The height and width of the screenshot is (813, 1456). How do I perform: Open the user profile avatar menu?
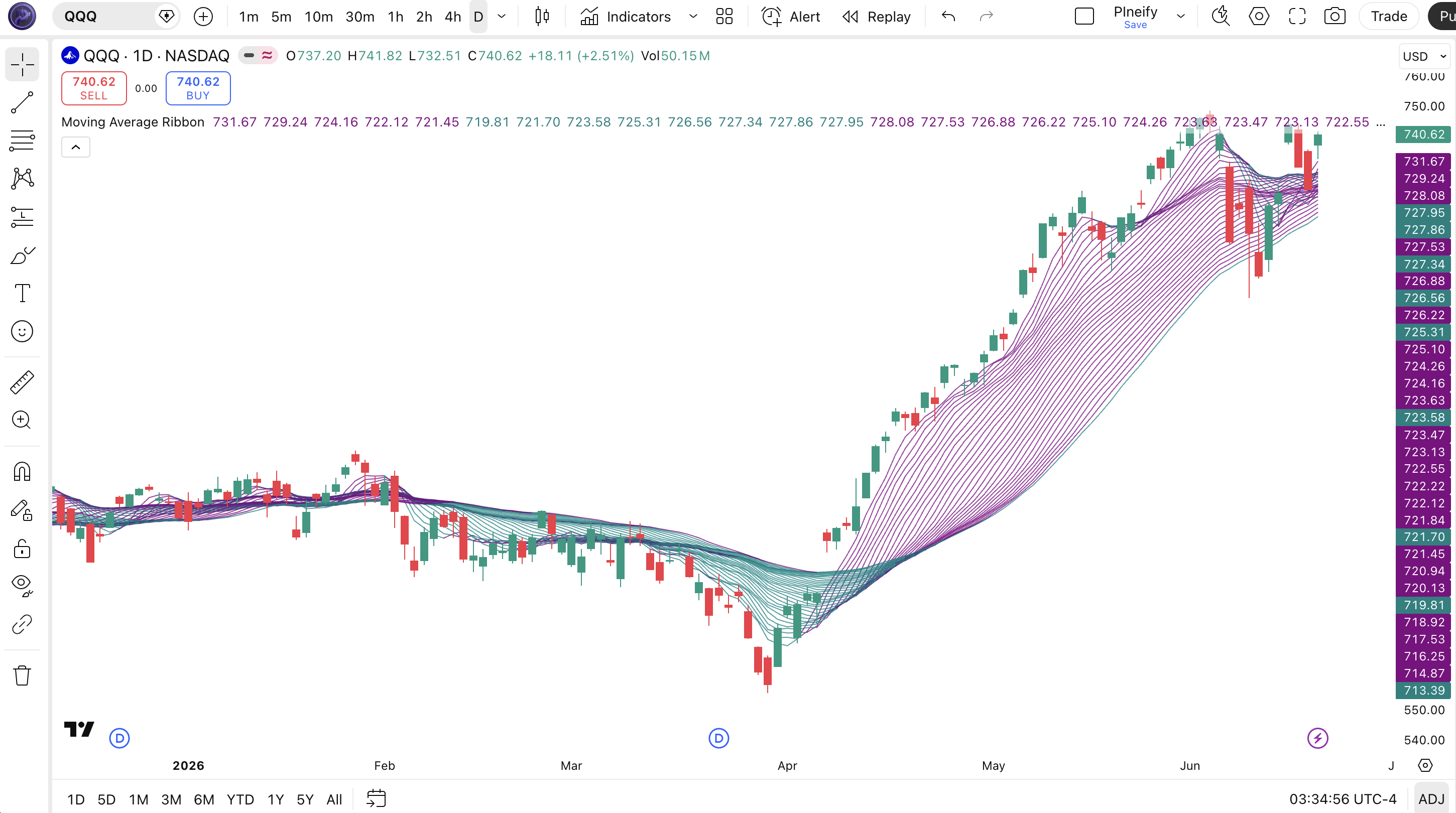22,17
